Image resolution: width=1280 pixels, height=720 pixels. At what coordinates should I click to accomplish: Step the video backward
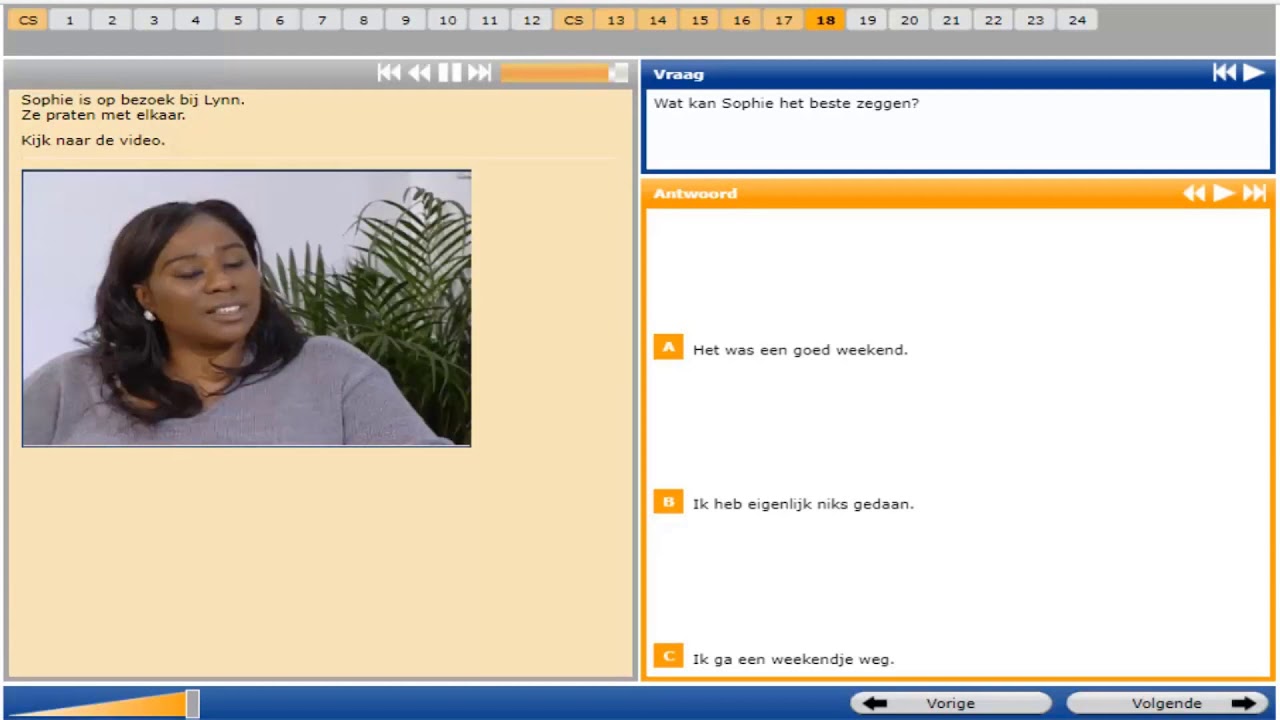tap(419, 72)
